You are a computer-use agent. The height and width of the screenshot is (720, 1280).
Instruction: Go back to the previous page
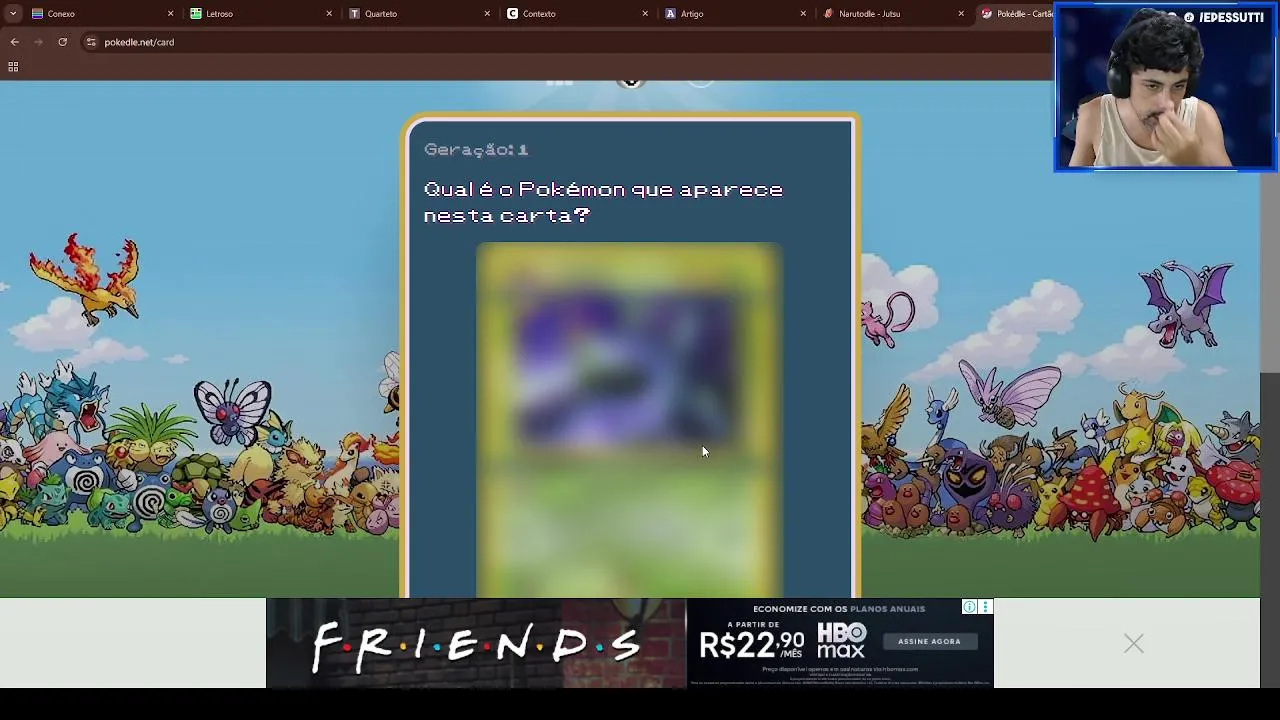(14, 42)
